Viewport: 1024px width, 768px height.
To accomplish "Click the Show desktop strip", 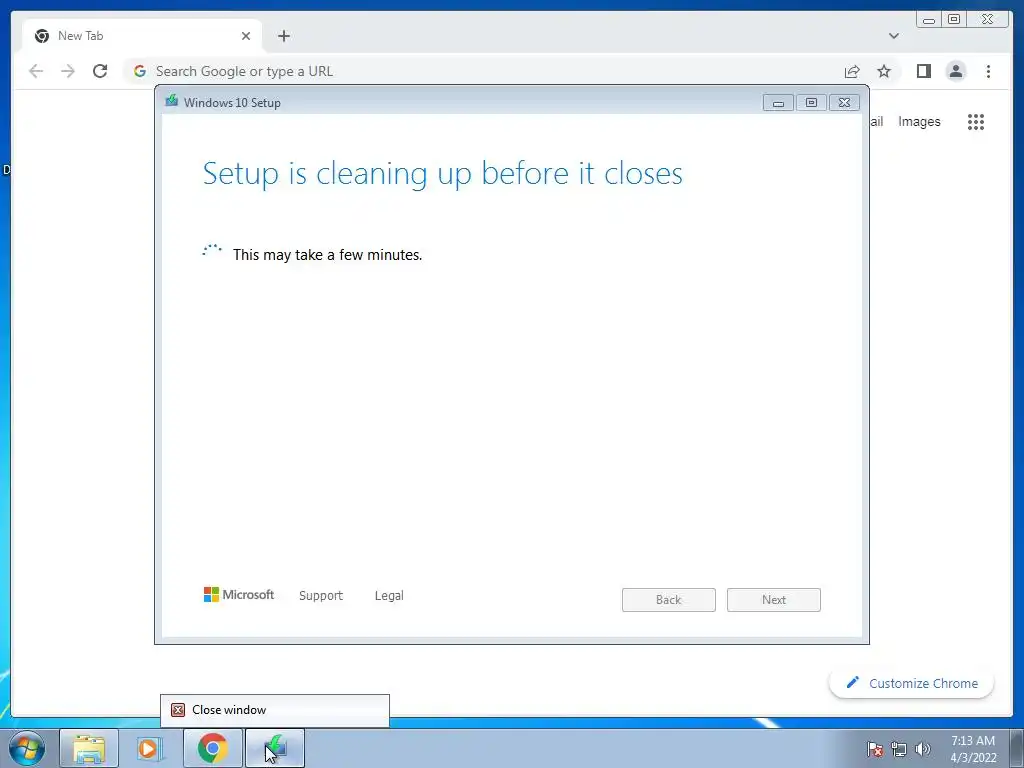I will click(x=1017, y=748).
